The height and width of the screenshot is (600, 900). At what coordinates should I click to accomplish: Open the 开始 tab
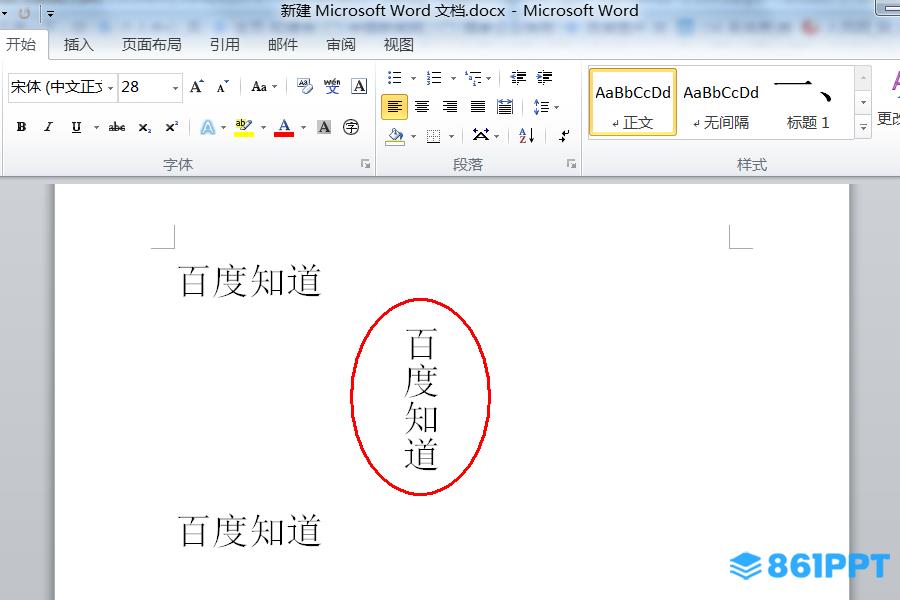point(21,44)
